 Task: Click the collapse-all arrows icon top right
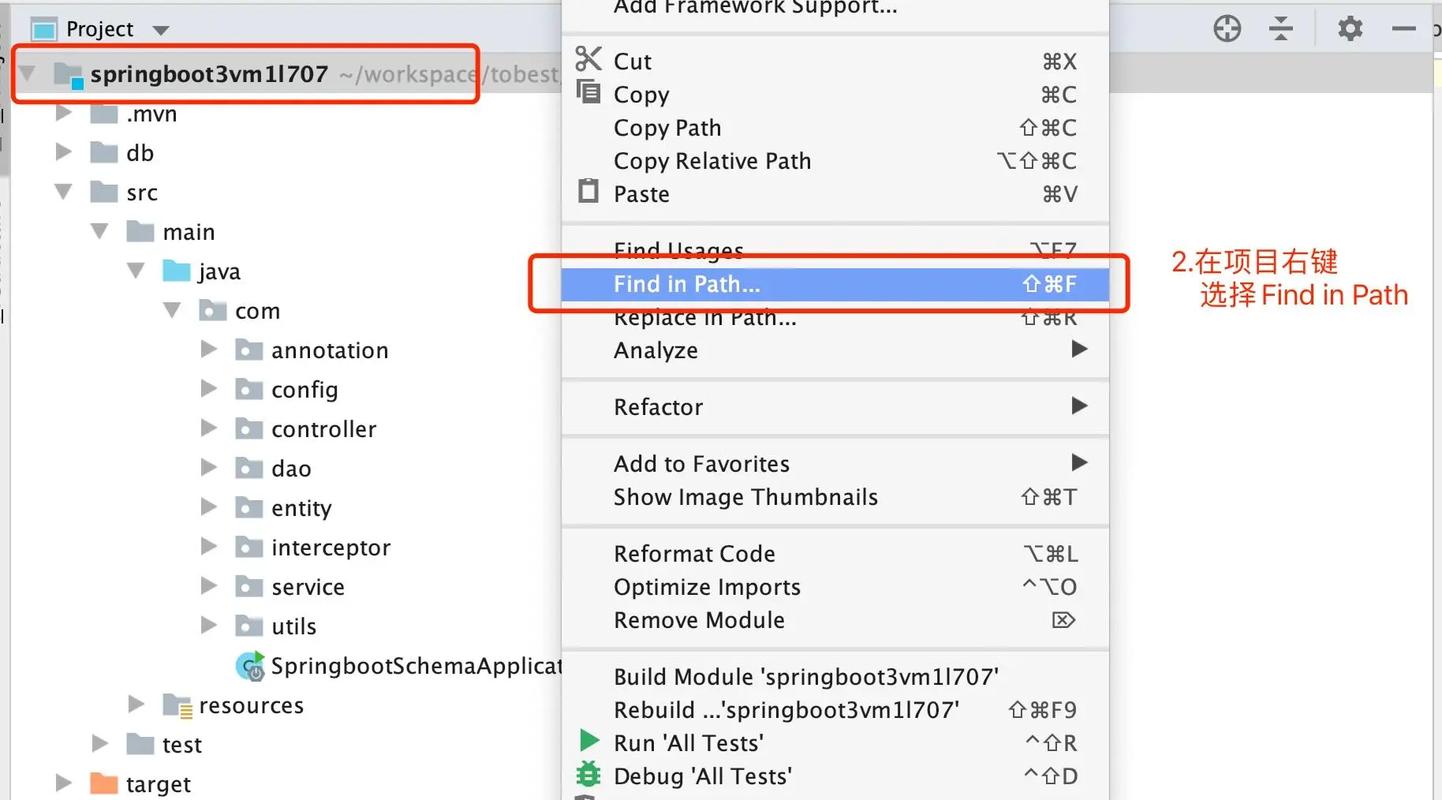click(1281, 28)
